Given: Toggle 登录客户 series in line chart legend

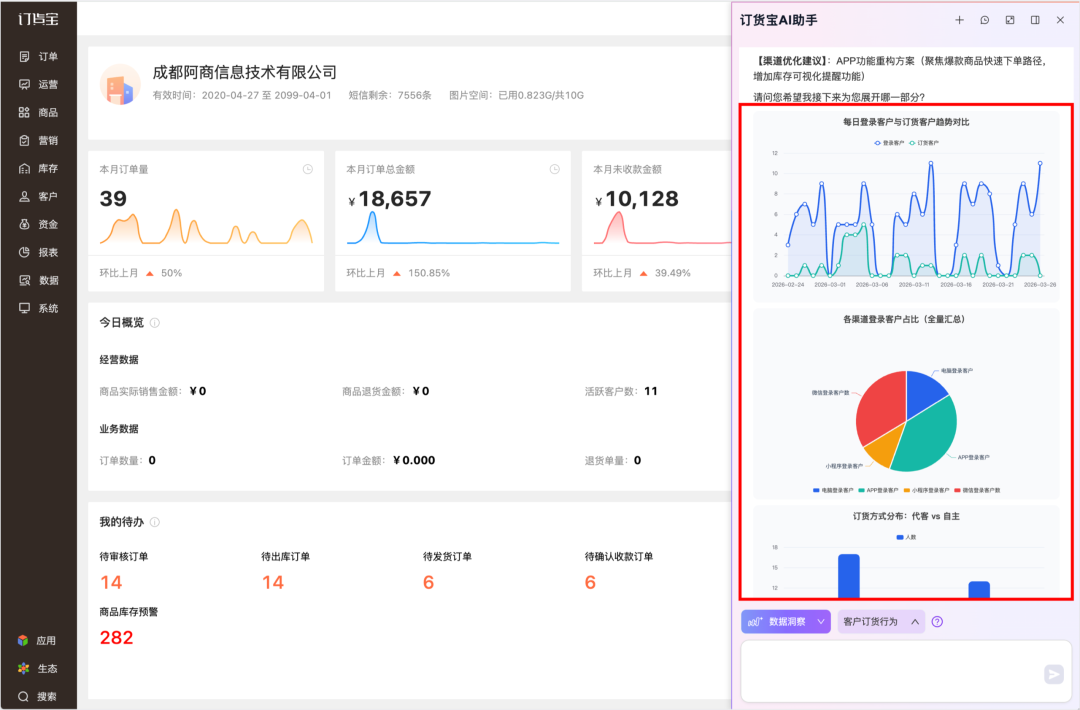Looking at the screenshot, I should coord(889,143).
